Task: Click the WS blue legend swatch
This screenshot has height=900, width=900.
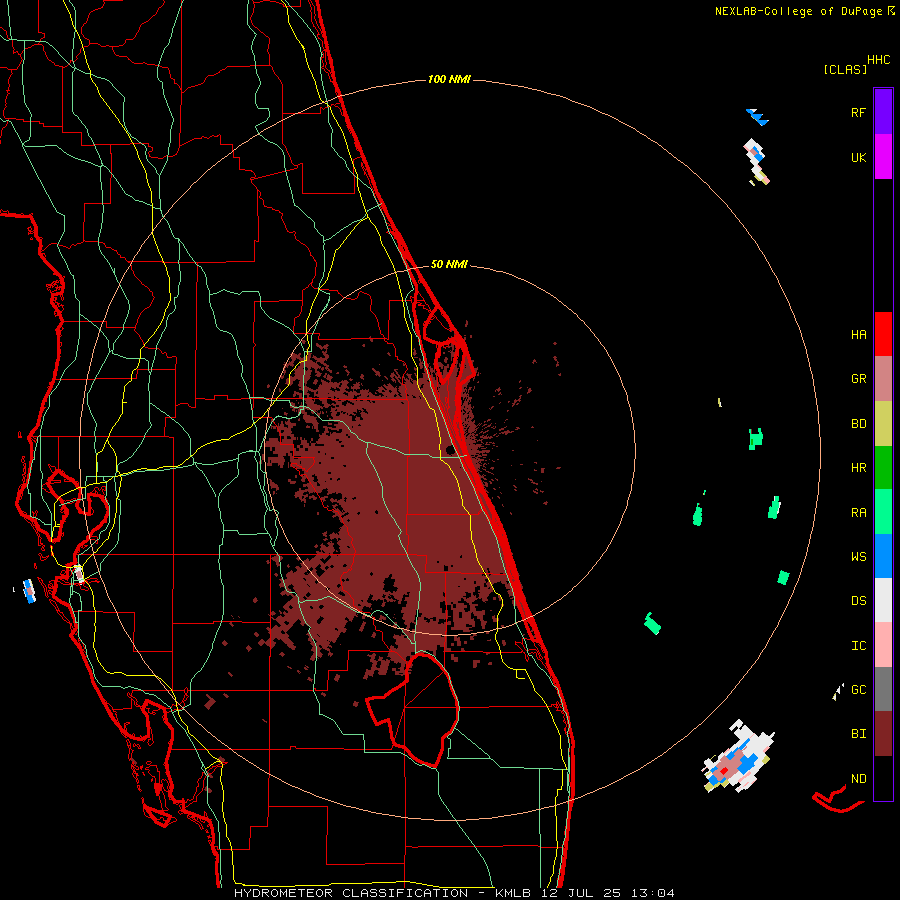Action: (x=883, y=556)
